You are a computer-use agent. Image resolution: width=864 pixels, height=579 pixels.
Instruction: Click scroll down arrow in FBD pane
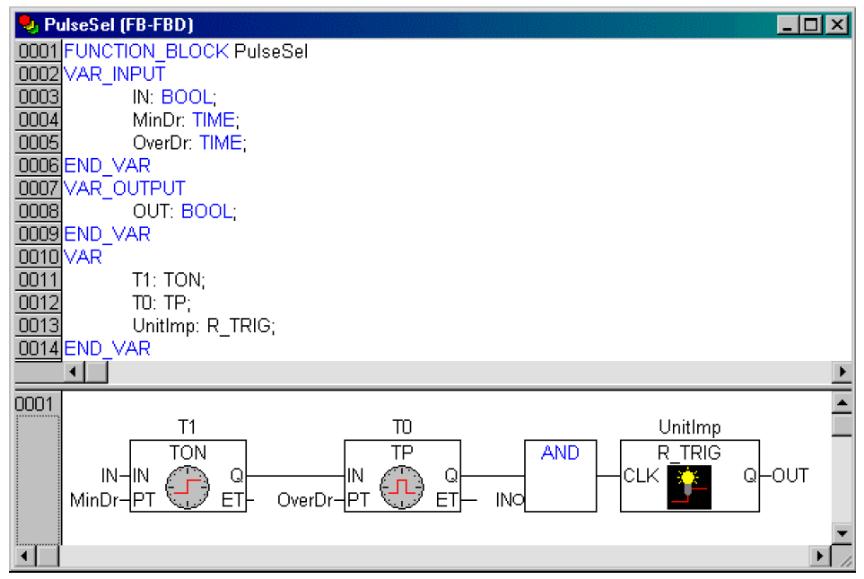pyautogui.click(x=841, y=533)
